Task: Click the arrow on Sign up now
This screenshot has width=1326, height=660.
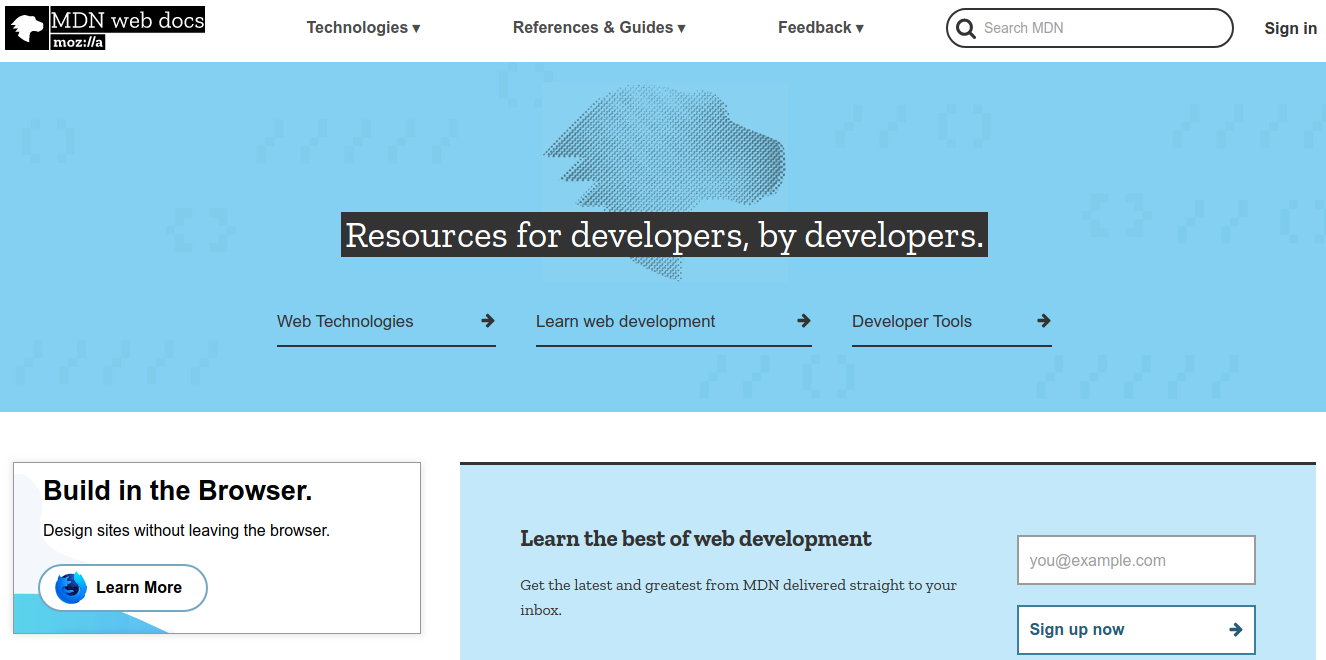Action: 1236,630
